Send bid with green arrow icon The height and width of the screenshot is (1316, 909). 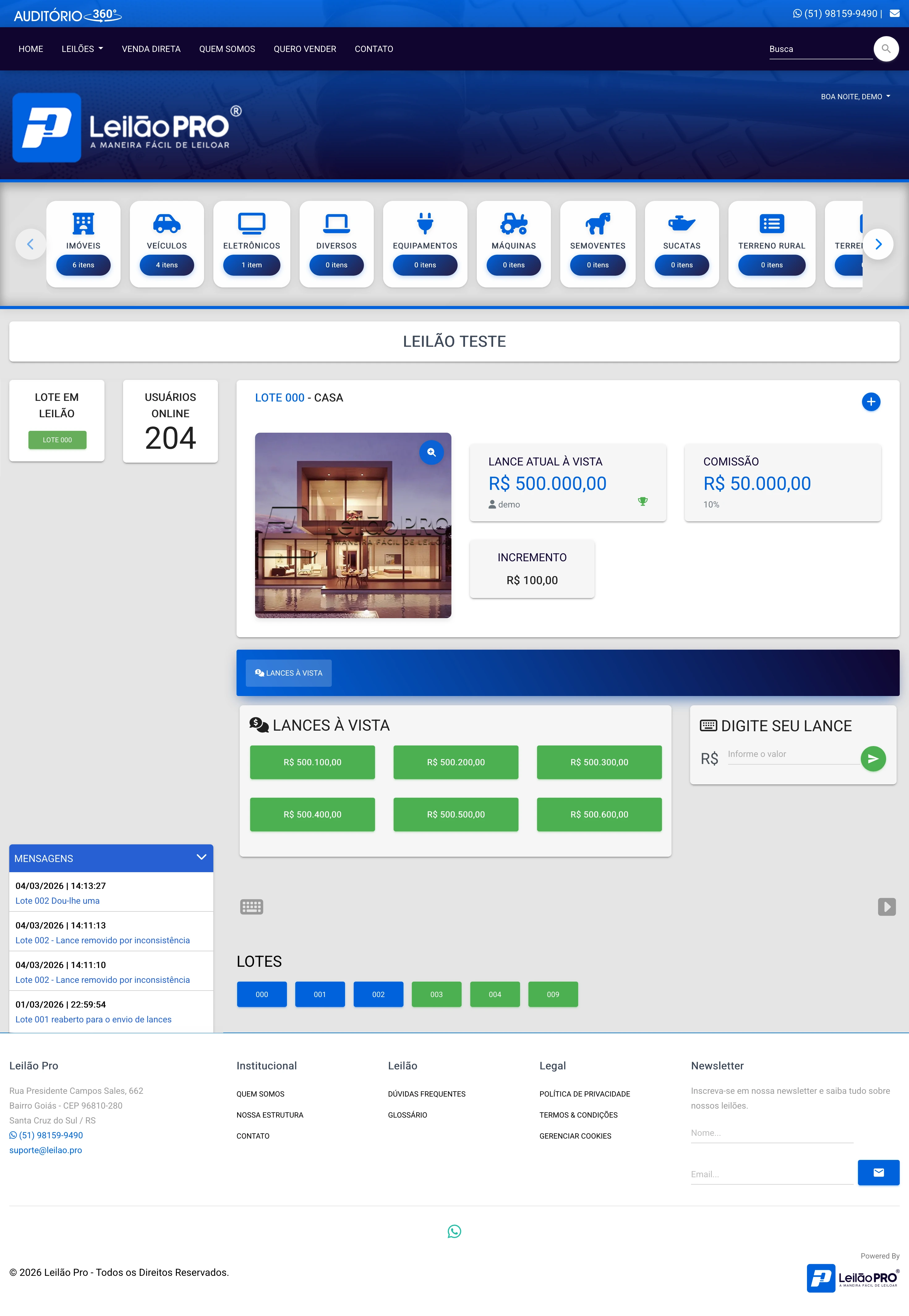tap(873, 759)
